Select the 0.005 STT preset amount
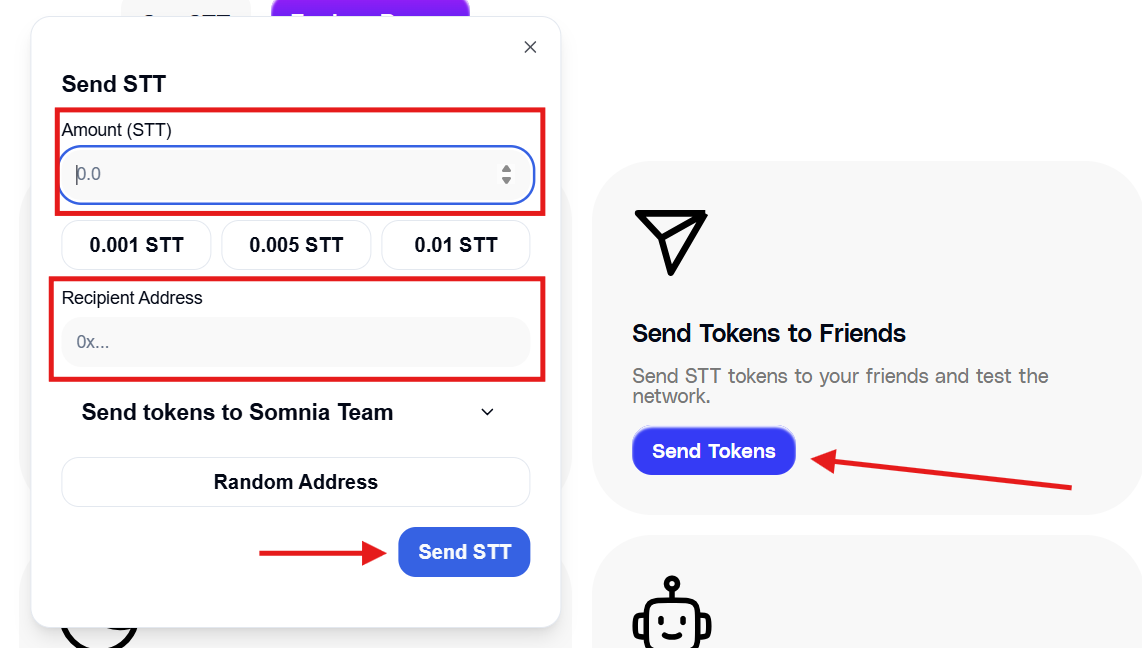Screen dimensions: 1142x648 pyautogui.click(x=296, y=245)
